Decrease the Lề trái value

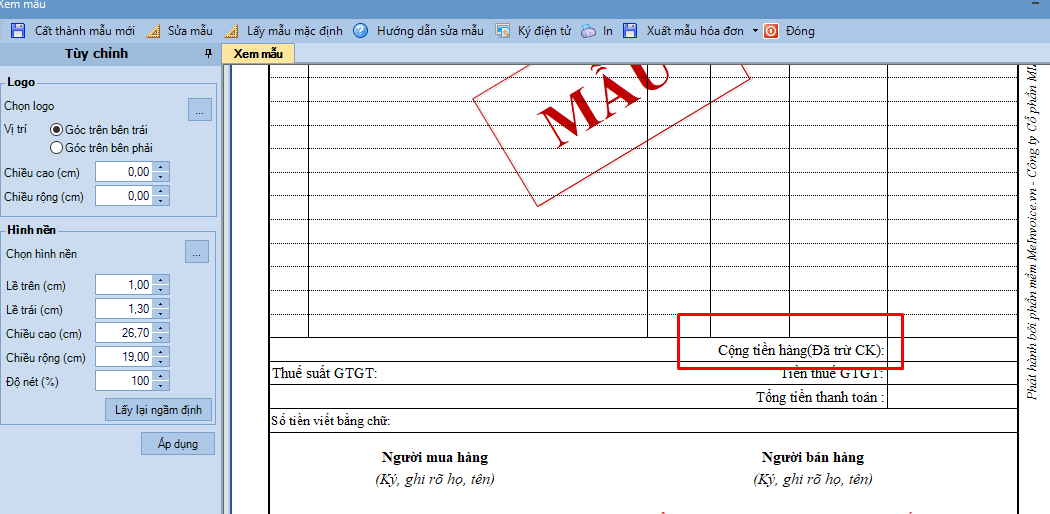pyautogui.click(x=161, y=314)
